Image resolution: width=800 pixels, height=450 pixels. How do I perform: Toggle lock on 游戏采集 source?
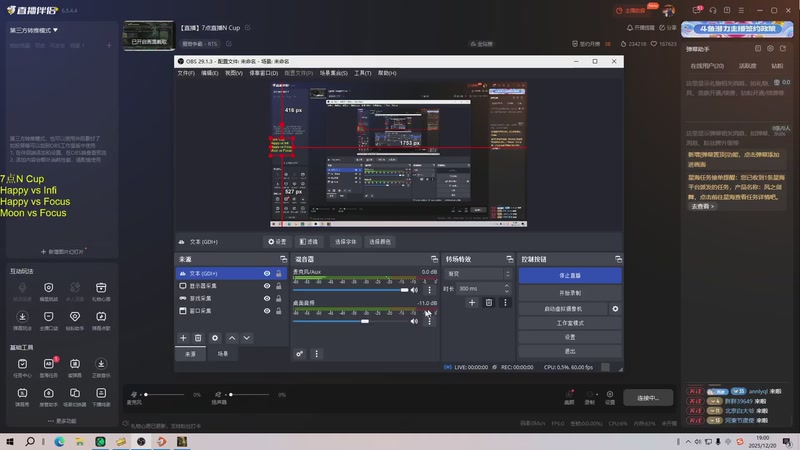(279, 298)
